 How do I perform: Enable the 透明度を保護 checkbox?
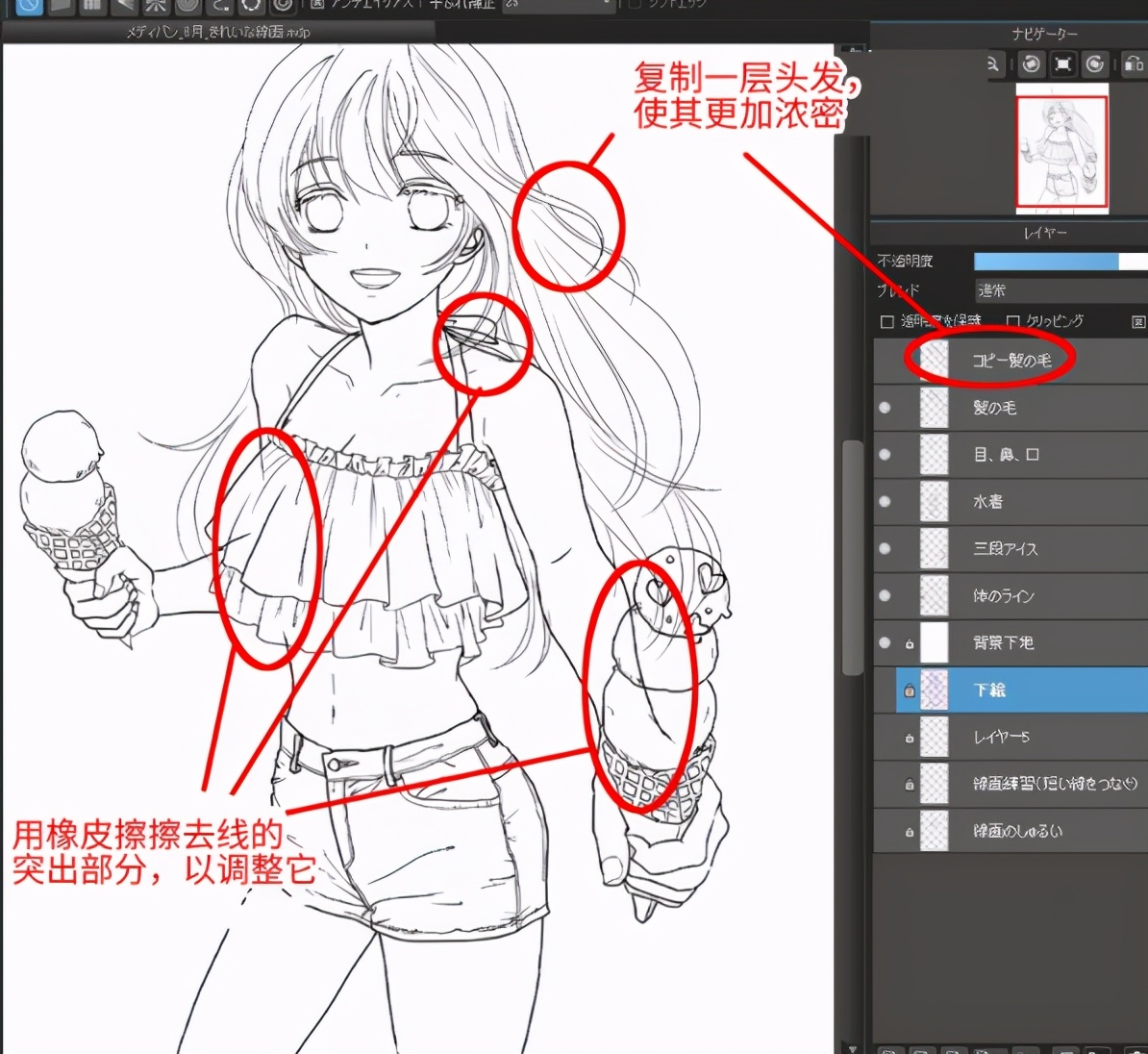click(x=887, y=321)
